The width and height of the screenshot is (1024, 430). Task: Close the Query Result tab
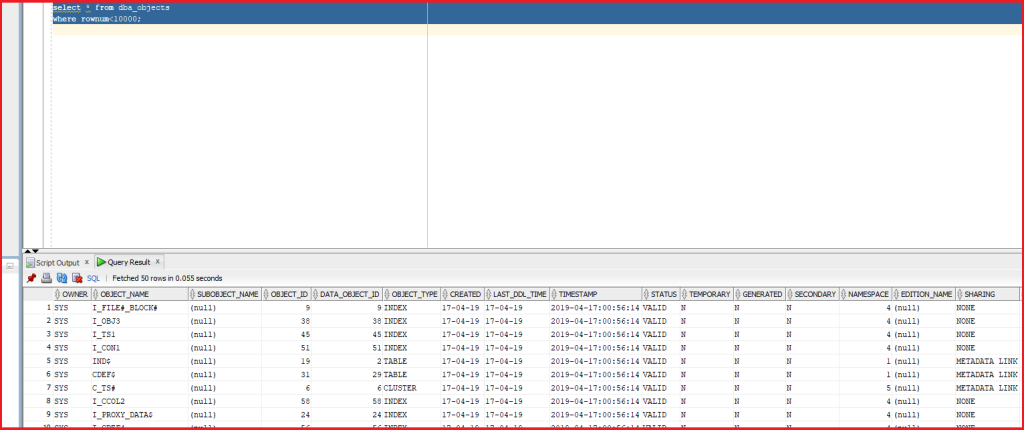point(158,262)
